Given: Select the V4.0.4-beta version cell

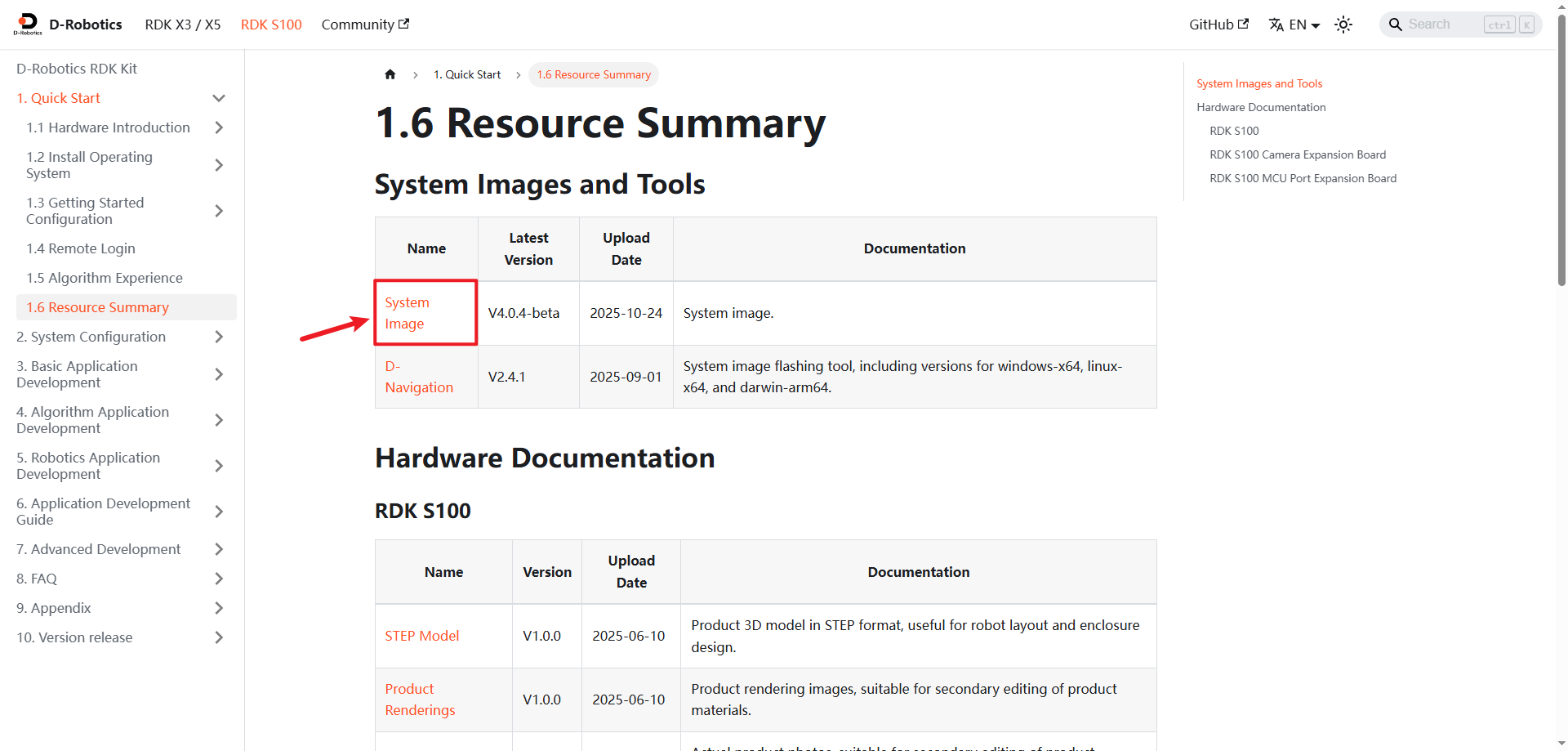Looking at the screenshot, I should click(x=528, y=313).
